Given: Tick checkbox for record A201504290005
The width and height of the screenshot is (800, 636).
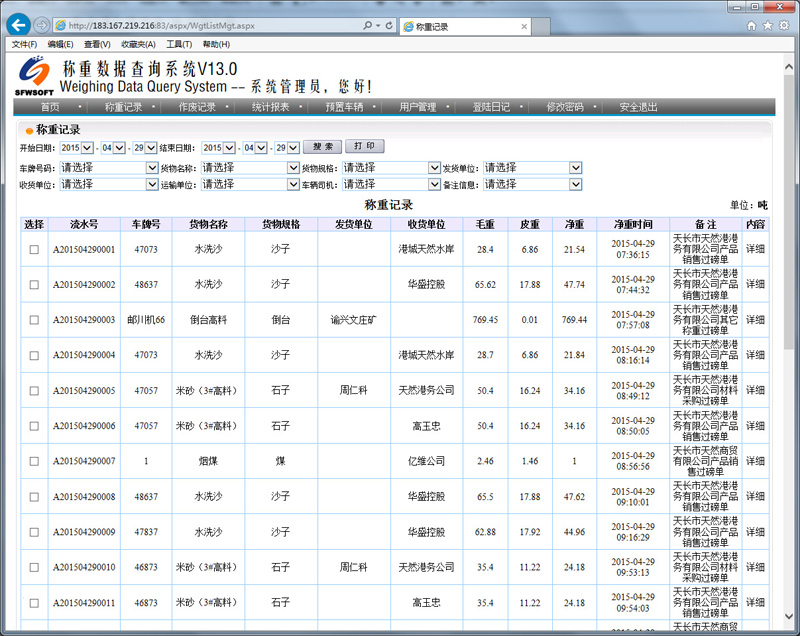Looking at the screenshot, I should click(34, 391).
